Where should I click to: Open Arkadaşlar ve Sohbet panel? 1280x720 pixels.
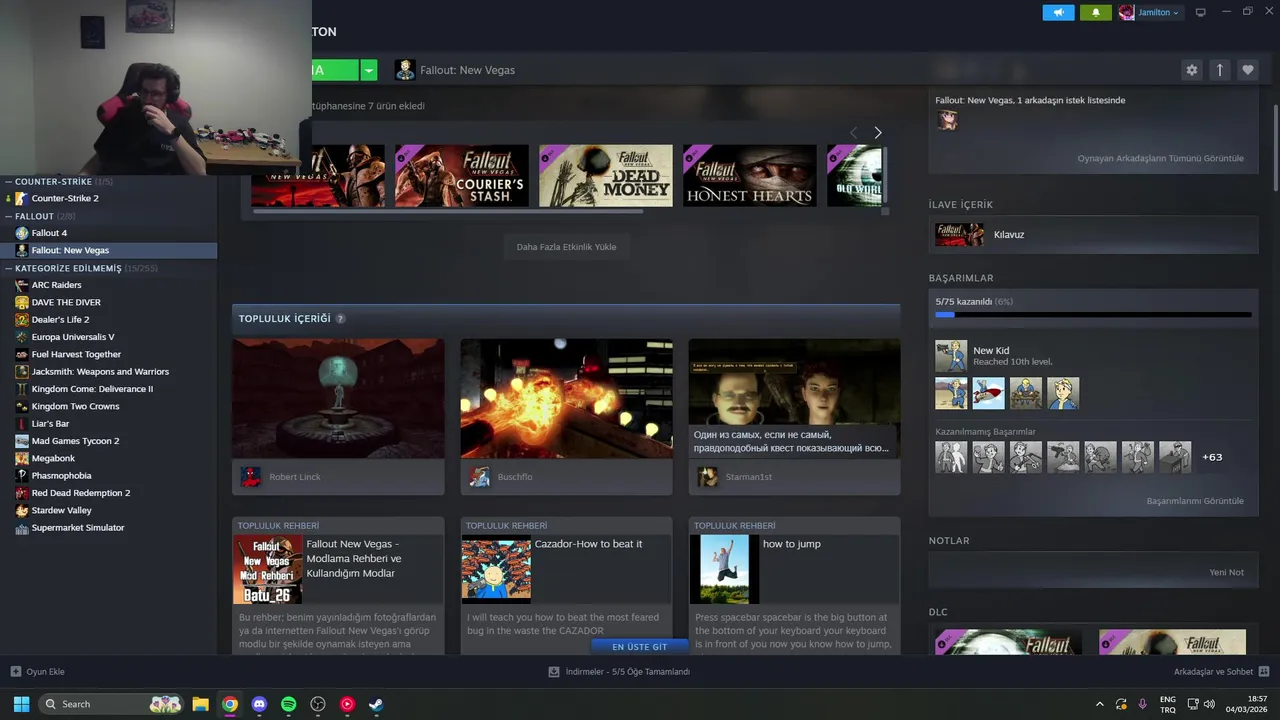[1221, 672]
